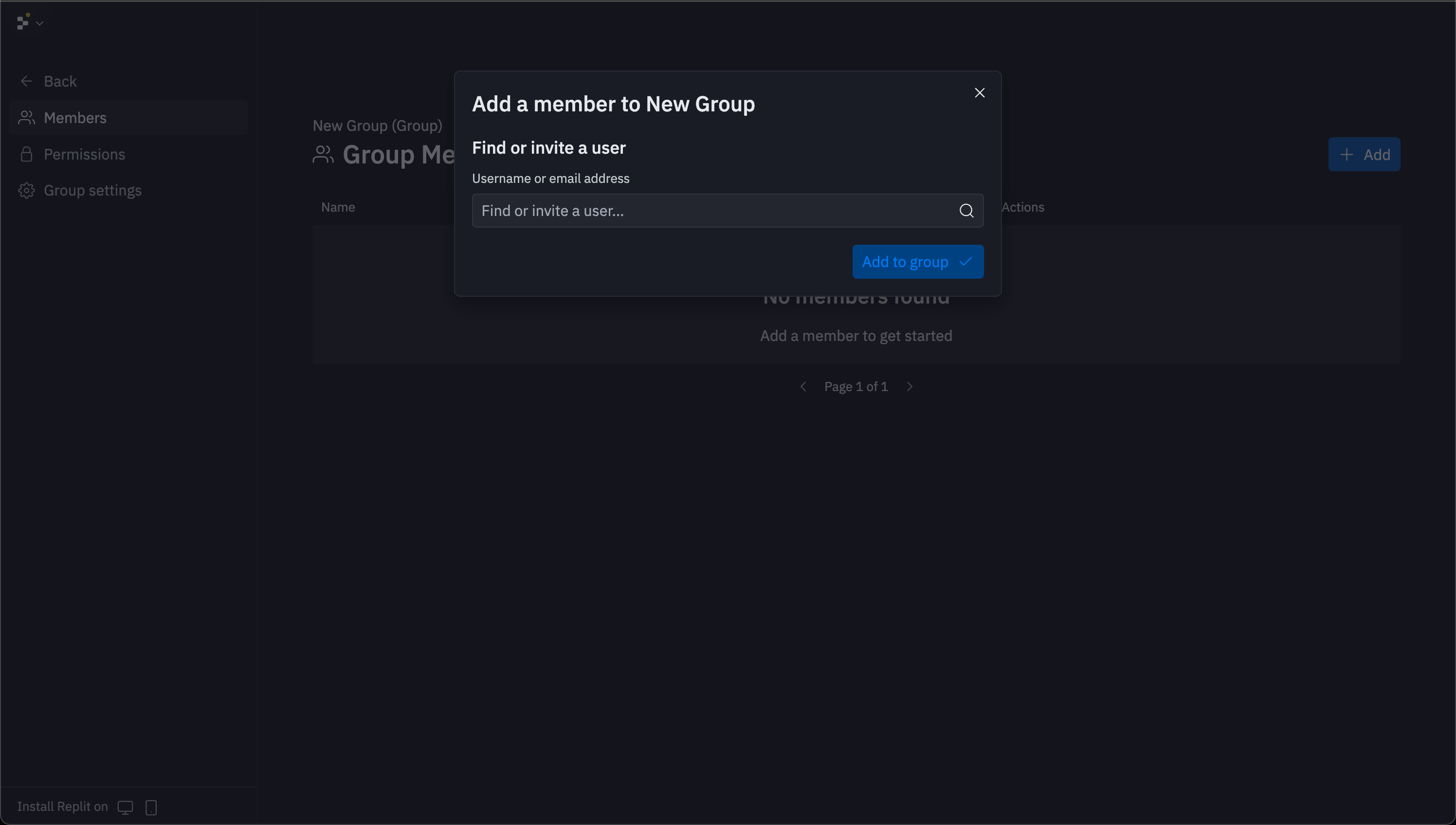
Task: Click the Back arrow icon
Action: click(26, 81)
